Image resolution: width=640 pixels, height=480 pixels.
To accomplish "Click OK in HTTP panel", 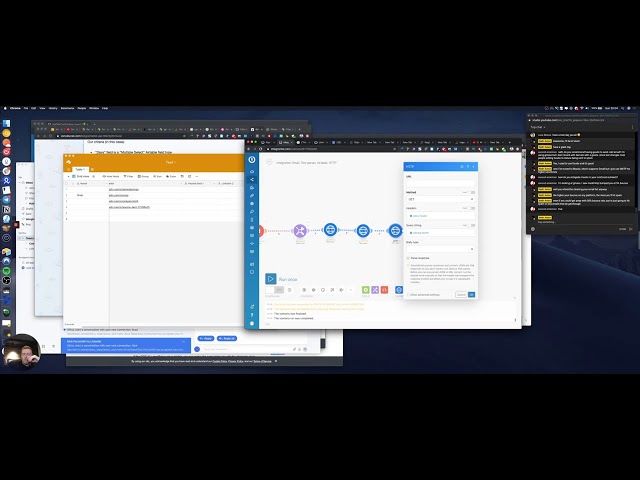I will point(471,294).
